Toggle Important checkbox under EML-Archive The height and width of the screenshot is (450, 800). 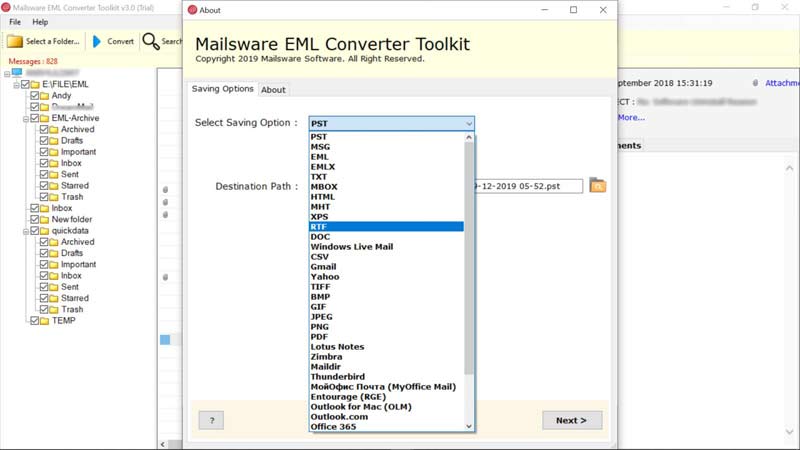point(44,152)
